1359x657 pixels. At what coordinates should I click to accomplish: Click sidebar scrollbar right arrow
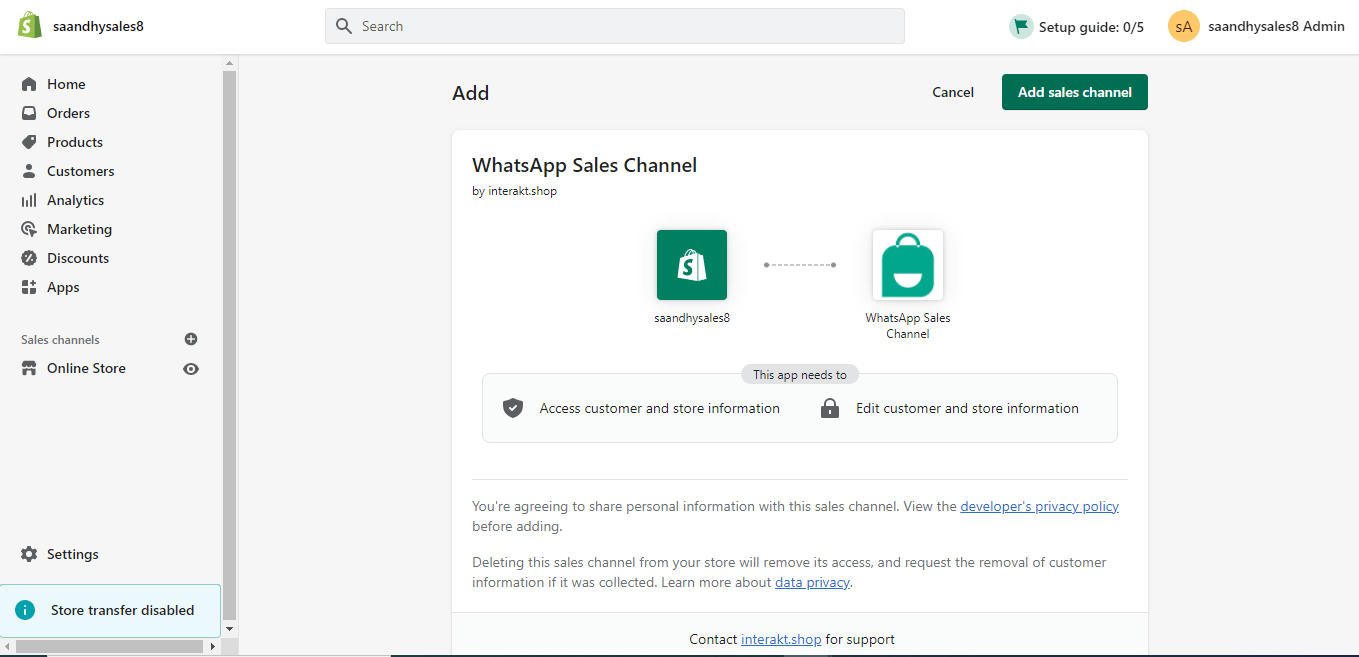pyautogui.click(x=213, y=647)
